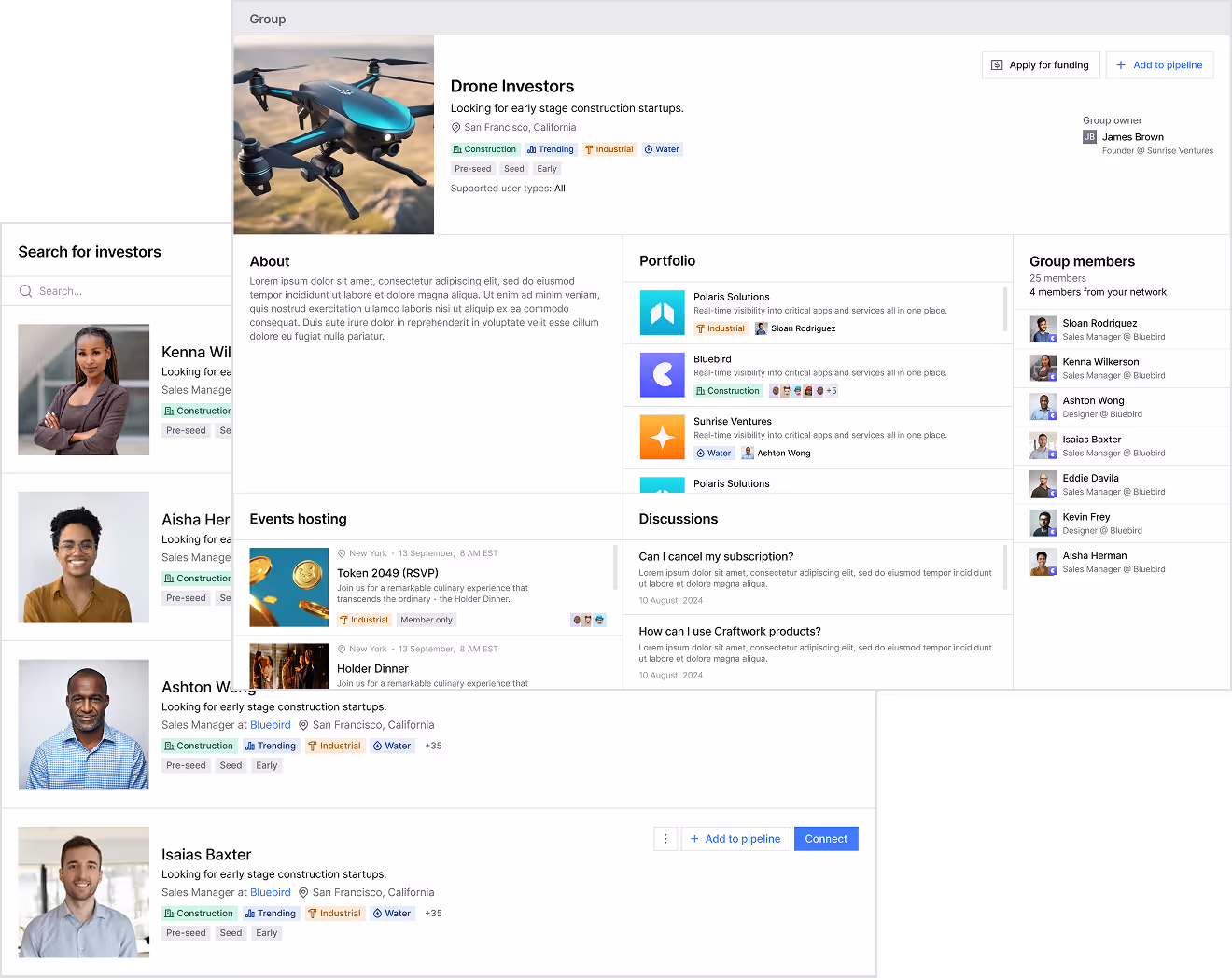Click the Construction tag in the Drone Investors header
The height and width of the screenshot is (978, 1232).
484,149
